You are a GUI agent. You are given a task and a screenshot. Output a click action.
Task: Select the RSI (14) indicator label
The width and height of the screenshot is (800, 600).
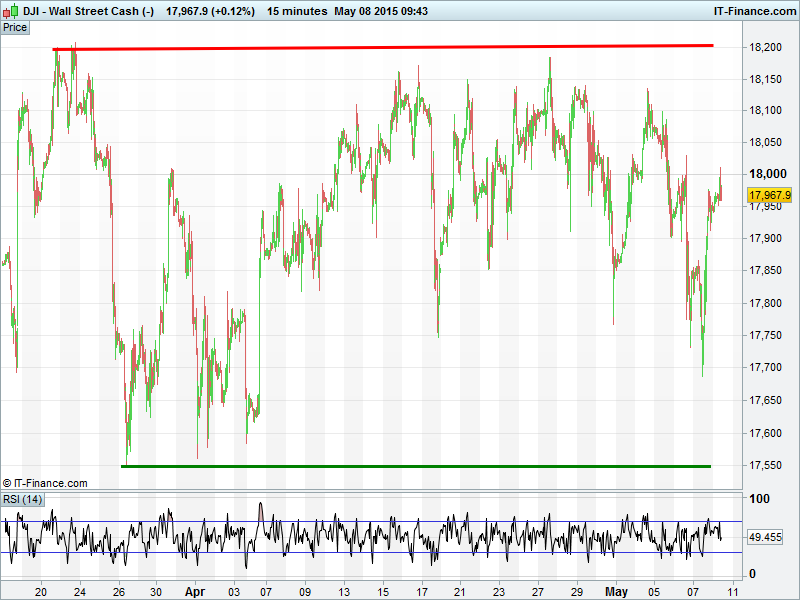click(22, 499)
